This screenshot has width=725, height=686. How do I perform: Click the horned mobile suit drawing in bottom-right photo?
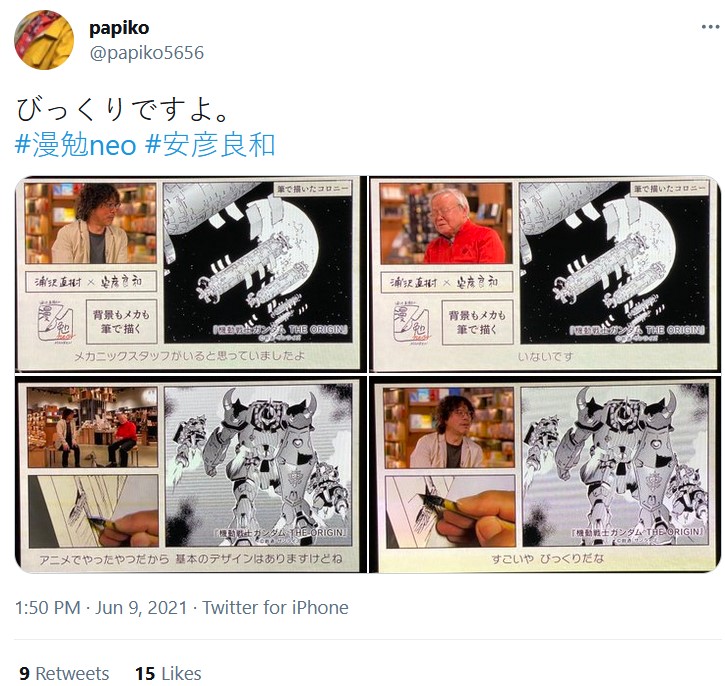click(x=615, y=465)
